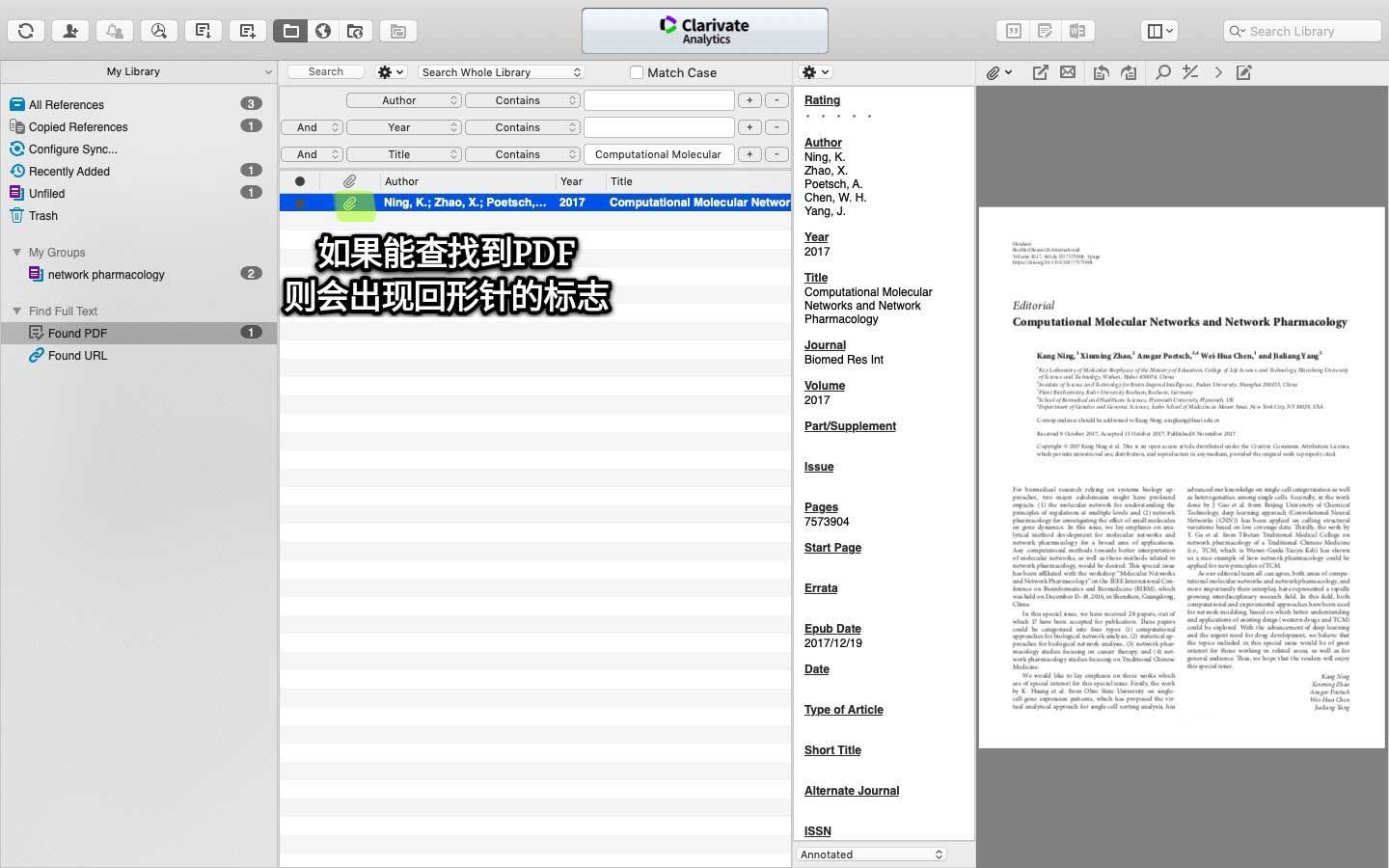Sort by attachment paperclip column header
This screenshot has height=868, width=1389.
pos(349,181)
